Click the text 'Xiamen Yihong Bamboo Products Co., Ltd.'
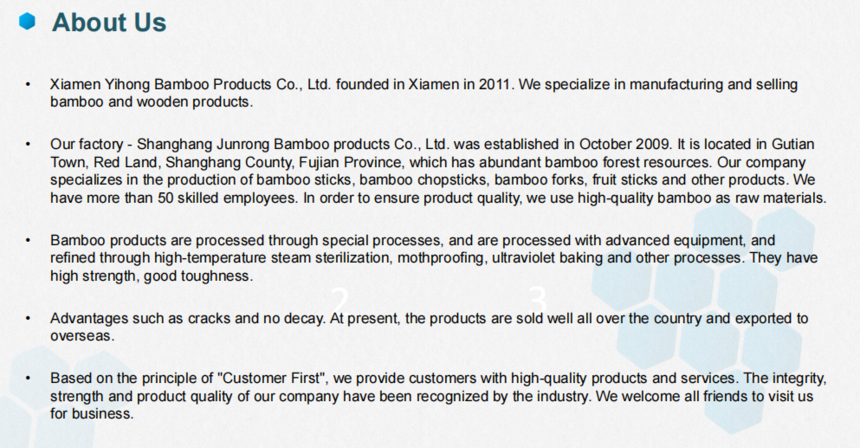This screenshot has height=448, width=860. click(x=191, y=84)
